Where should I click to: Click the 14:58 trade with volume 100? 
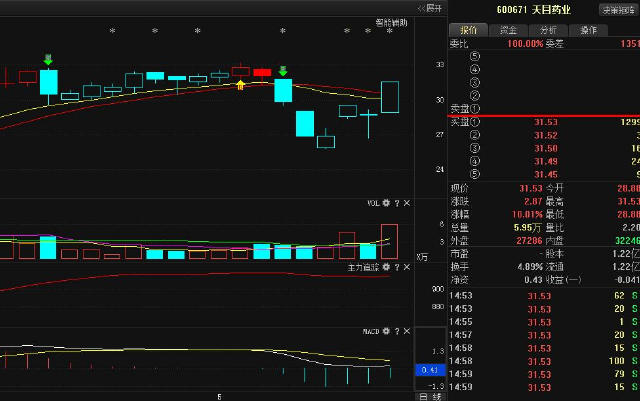(x=544, y=361)
